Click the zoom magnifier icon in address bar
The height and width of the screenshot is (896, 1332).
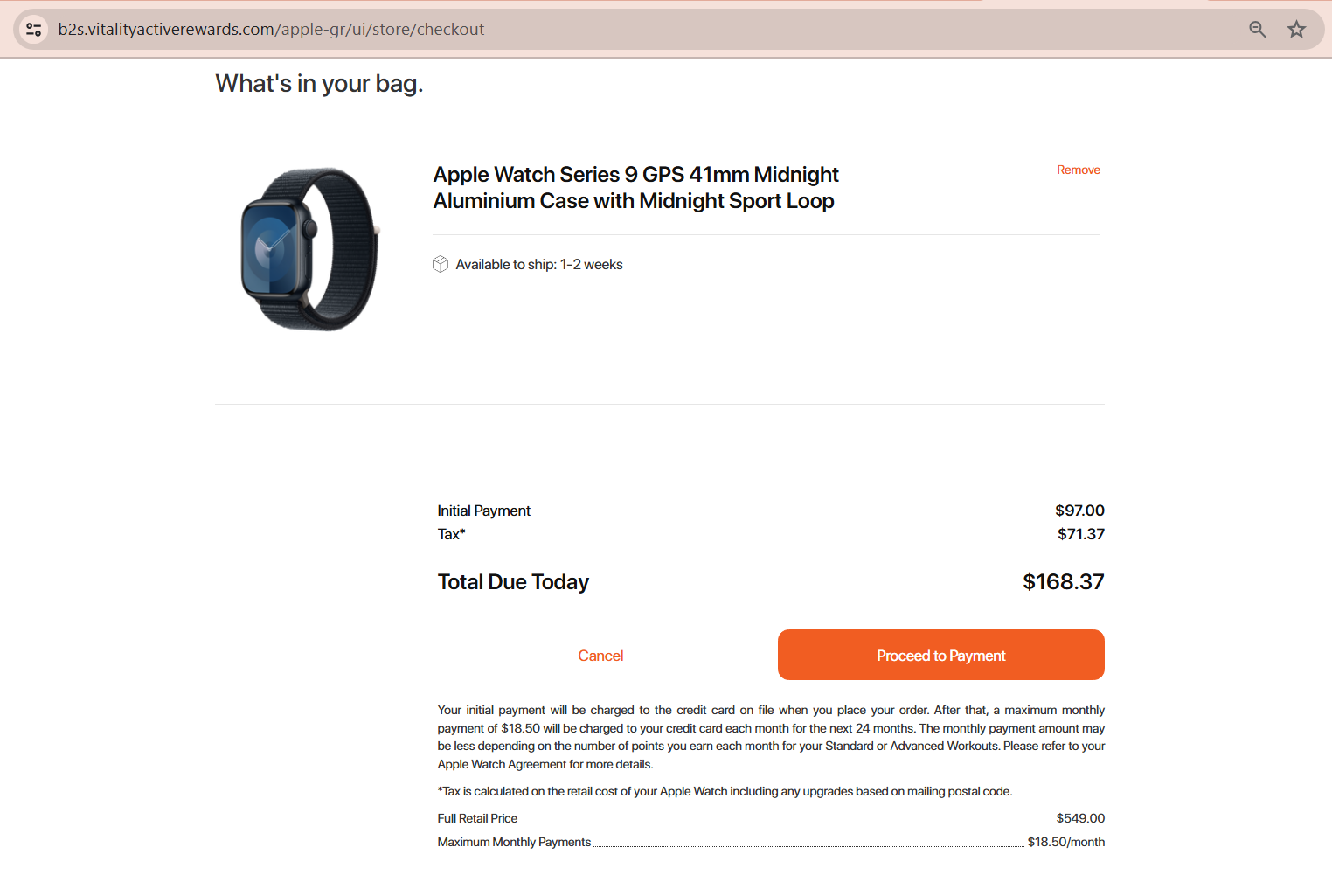[1257, 30]
